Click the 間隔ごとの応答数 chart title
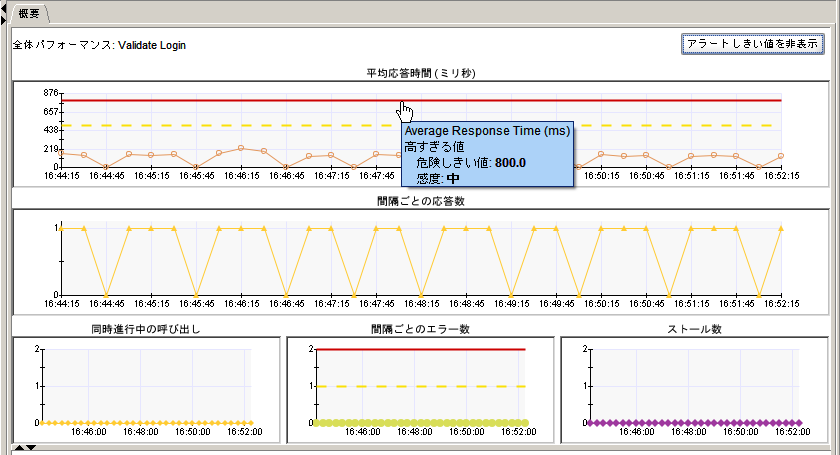The image size is (840, 455). point(419,200)
